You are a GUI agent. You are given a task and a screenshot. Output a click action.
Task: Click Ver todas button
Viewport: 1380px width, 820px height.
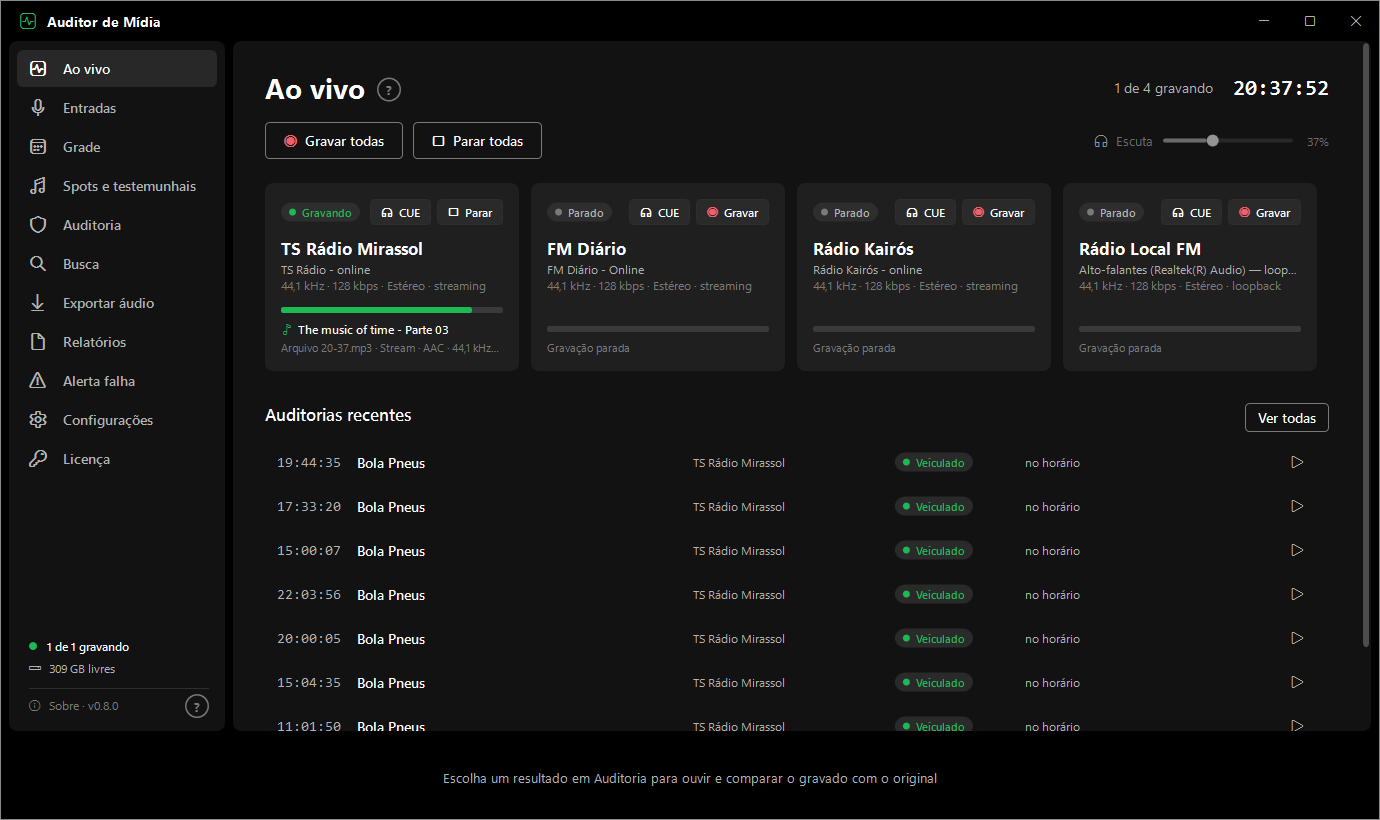pos(1287,418)
